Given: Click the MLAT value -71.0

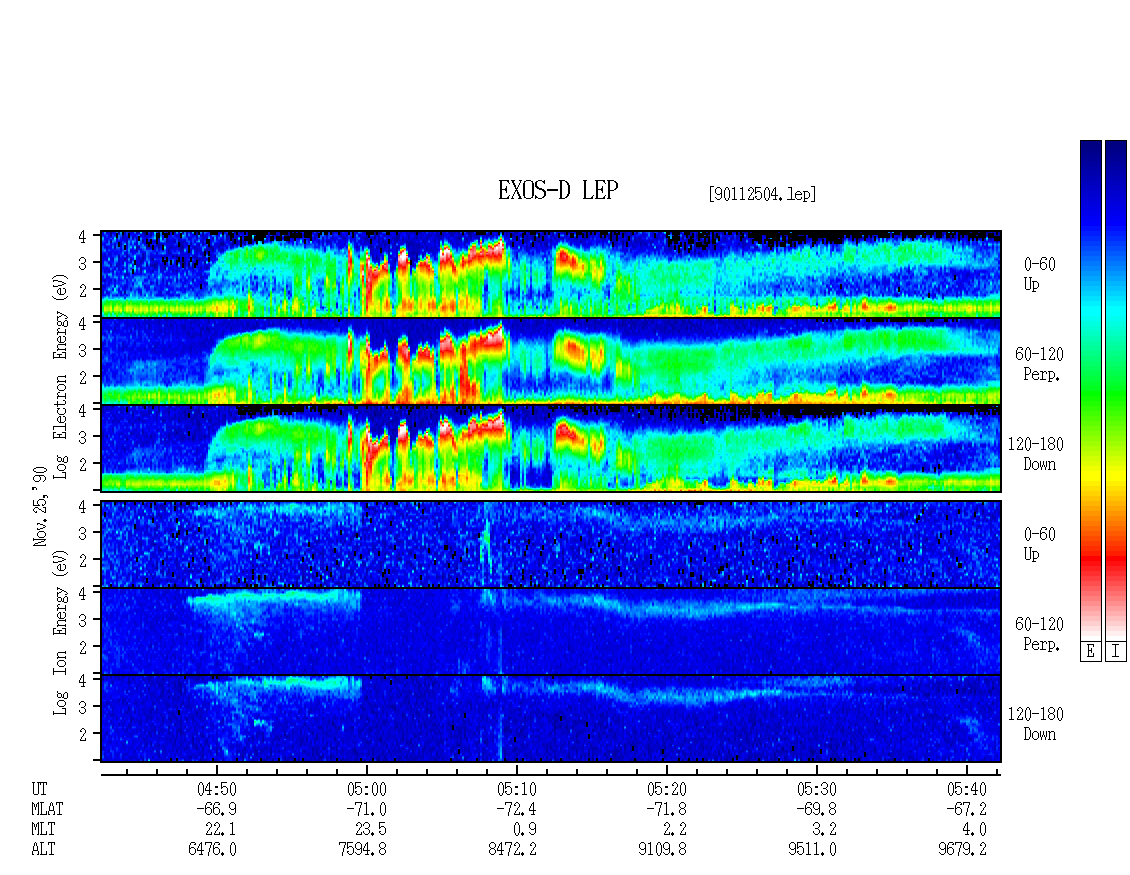Looking at the screenshot, I should pos(366,809).
